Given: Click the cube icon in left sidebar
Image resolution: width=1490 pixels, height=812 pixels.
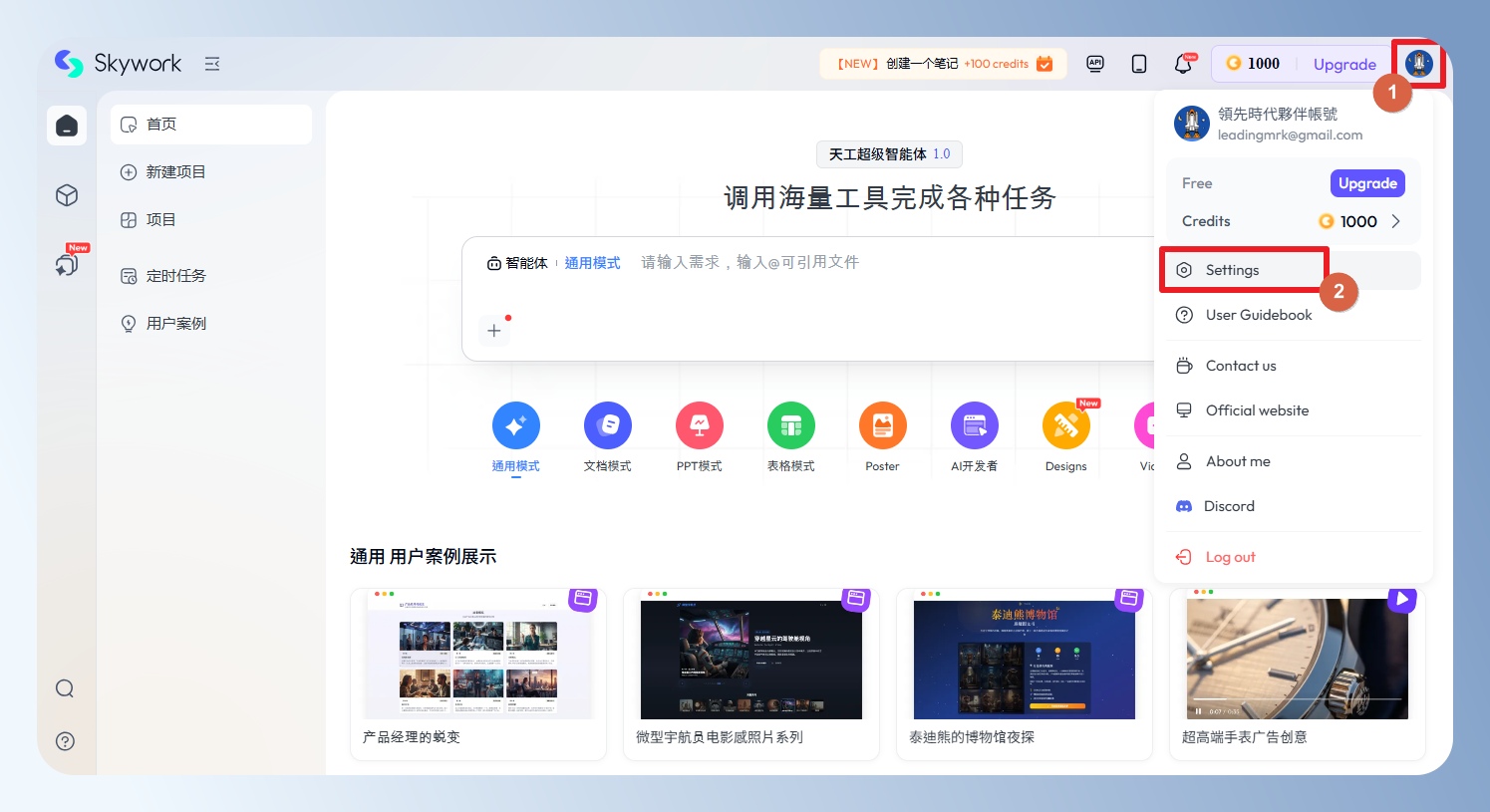Looking at the screenshot, I should pyautogui.click(x=67, y=195).
